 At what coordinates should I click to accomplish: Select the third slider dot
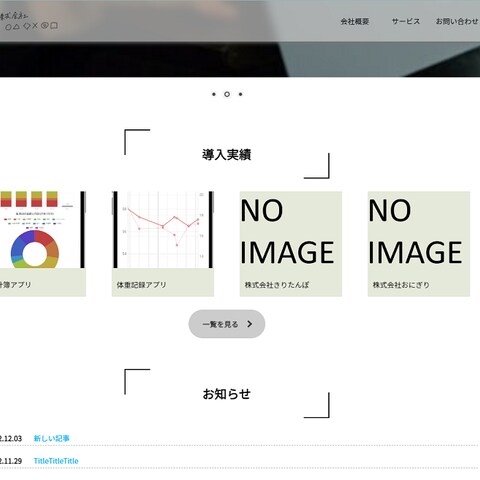point(240,94)
